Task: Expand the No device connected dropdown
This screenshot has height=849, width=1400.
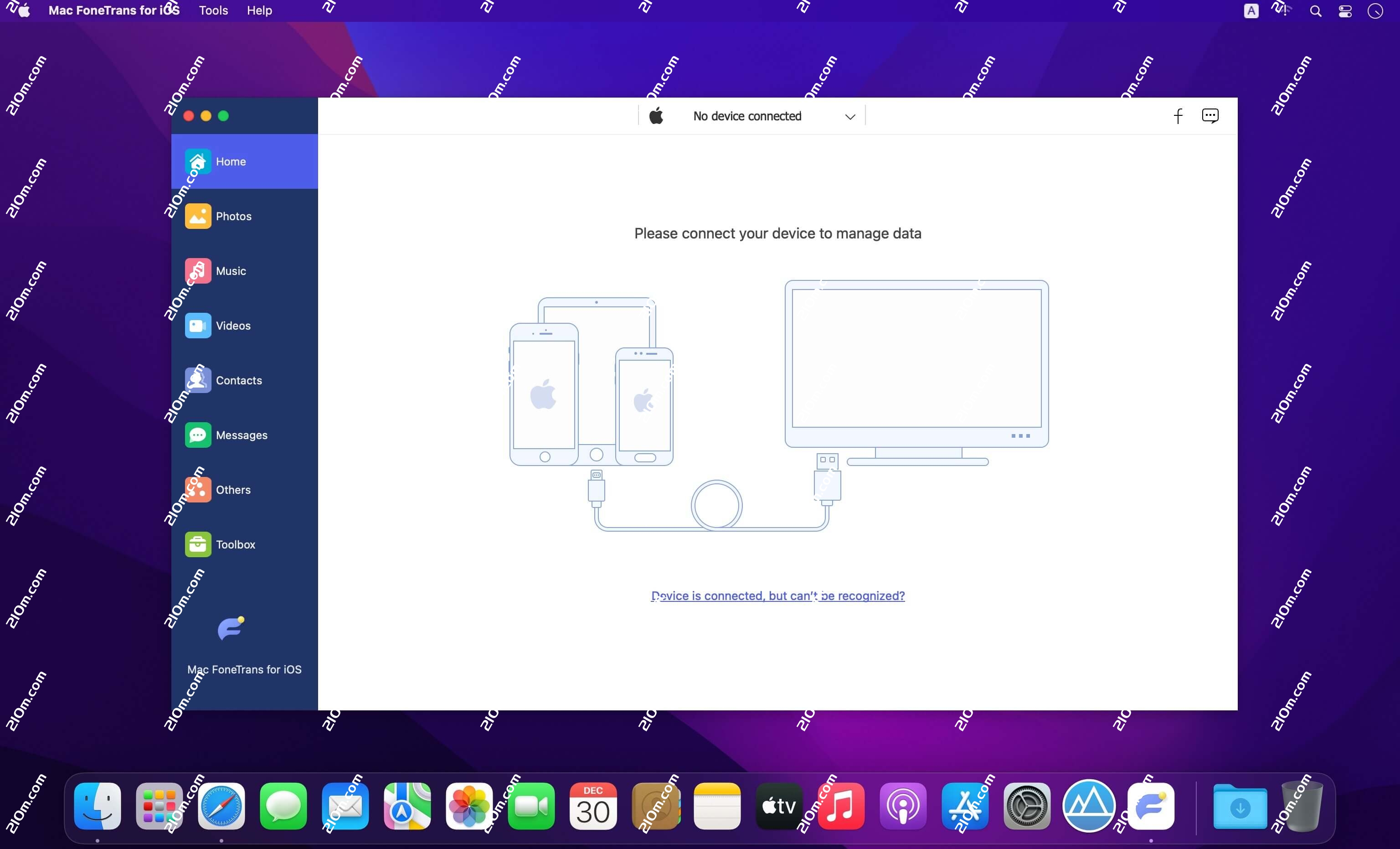Action: 850,116
